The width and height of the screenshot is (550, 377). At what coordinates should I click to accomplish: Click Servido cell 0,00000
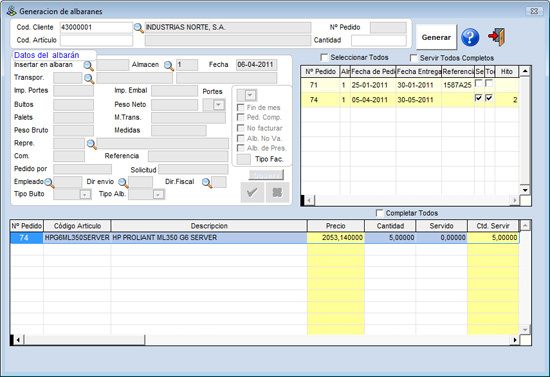click(x=442, y=238)
